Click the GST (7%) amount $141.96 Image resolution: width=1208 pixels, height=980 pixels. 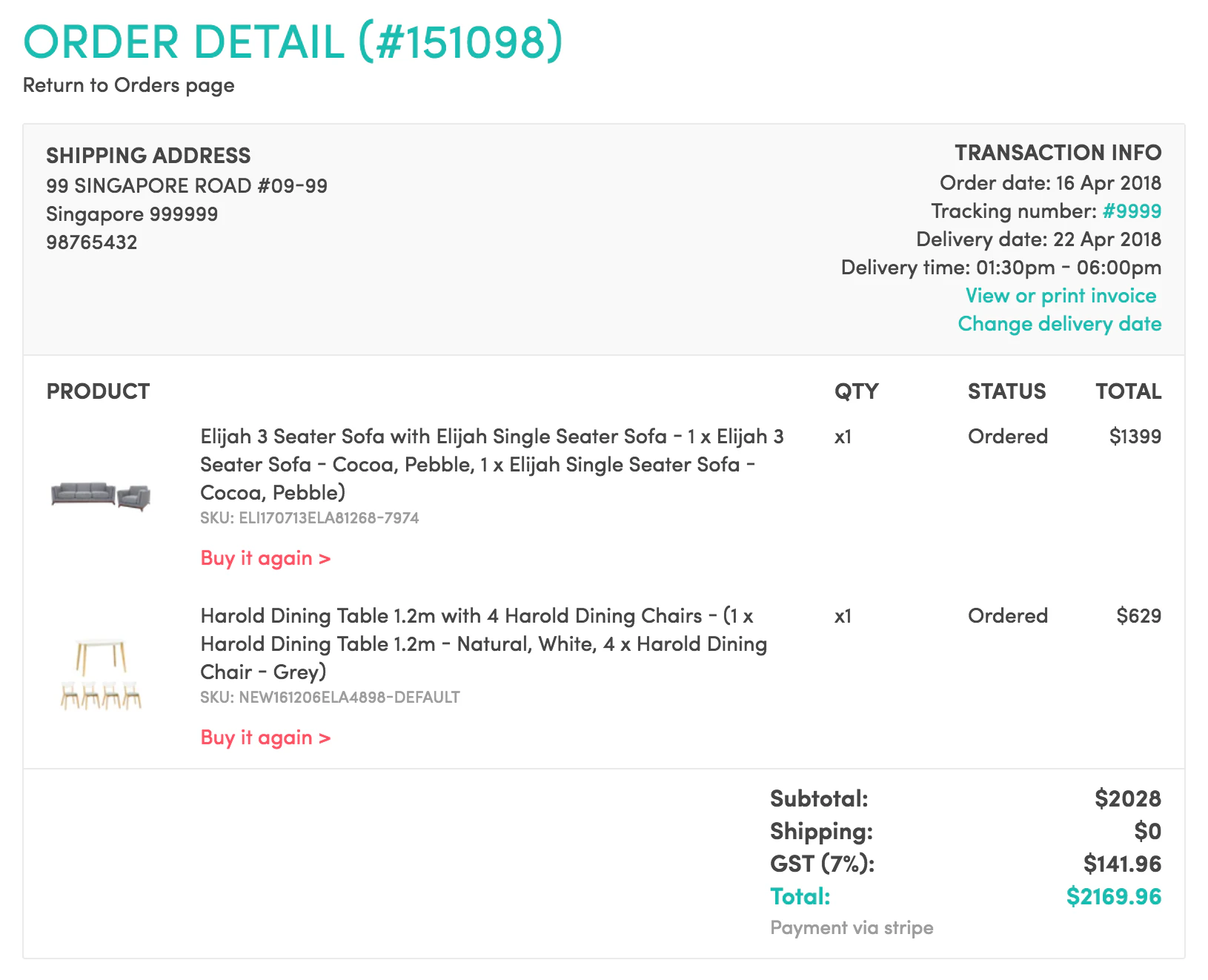[1122, 864]
